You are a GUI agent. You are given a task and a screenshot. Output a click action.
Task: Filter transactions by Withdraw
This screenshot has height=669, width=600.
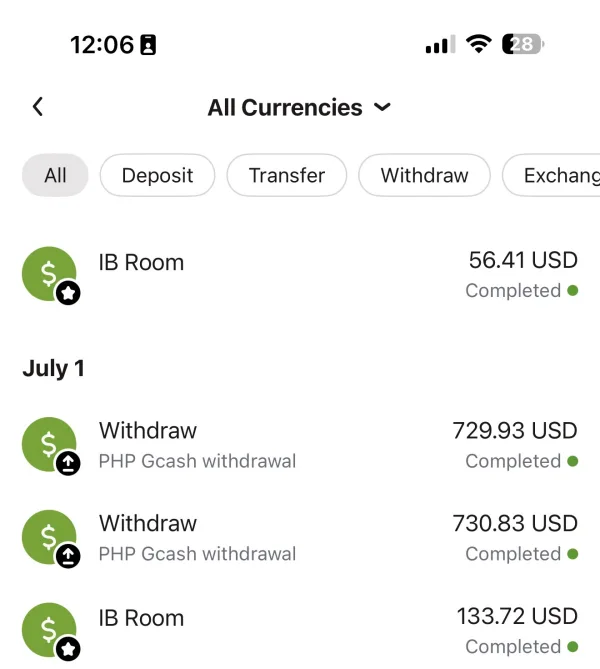[x=425, y=175]
